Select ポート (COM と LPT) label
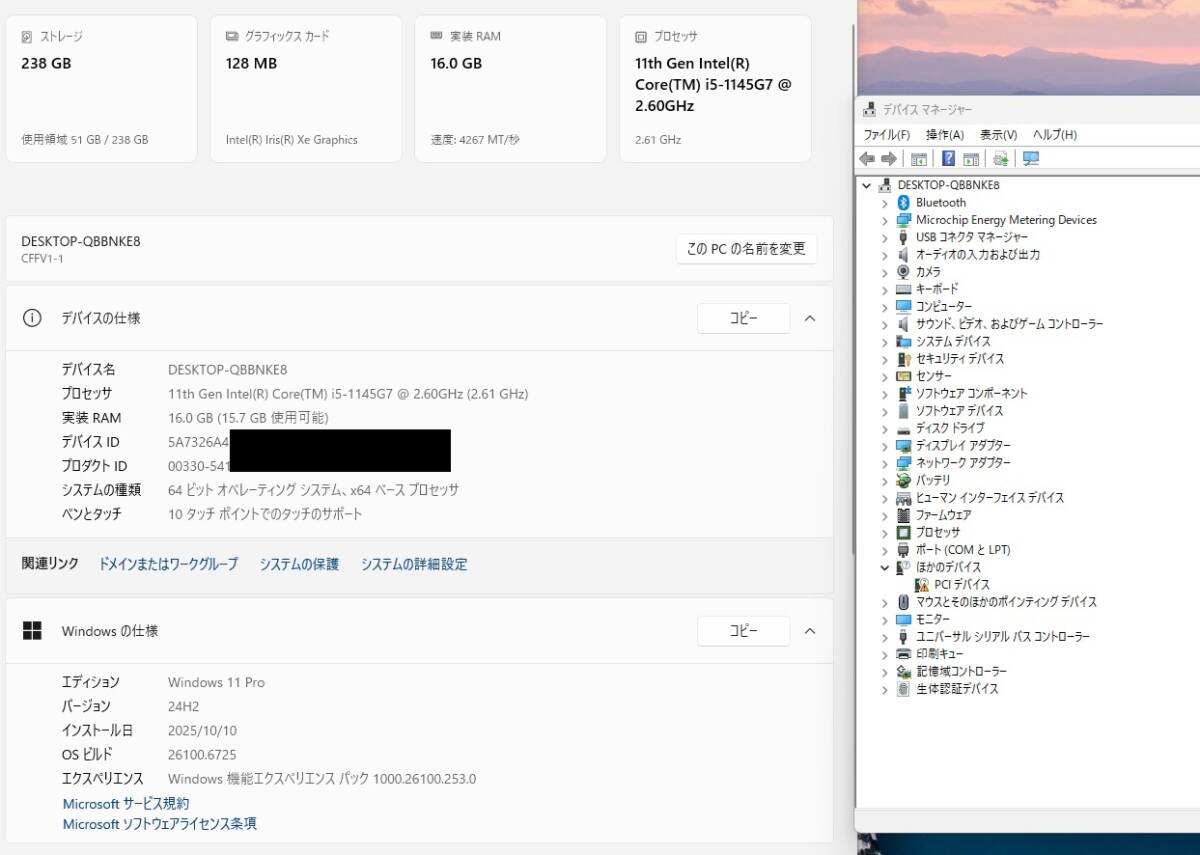The width and height of the screenshot is (1200, 855). pyautogui.click(x=963, y=550)
